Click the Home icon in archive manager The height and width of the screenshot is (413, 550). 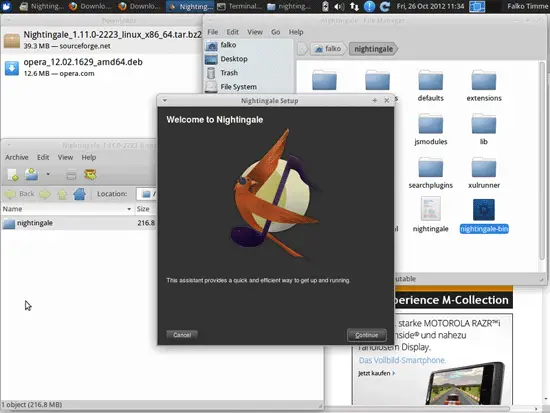pos(79,194)
